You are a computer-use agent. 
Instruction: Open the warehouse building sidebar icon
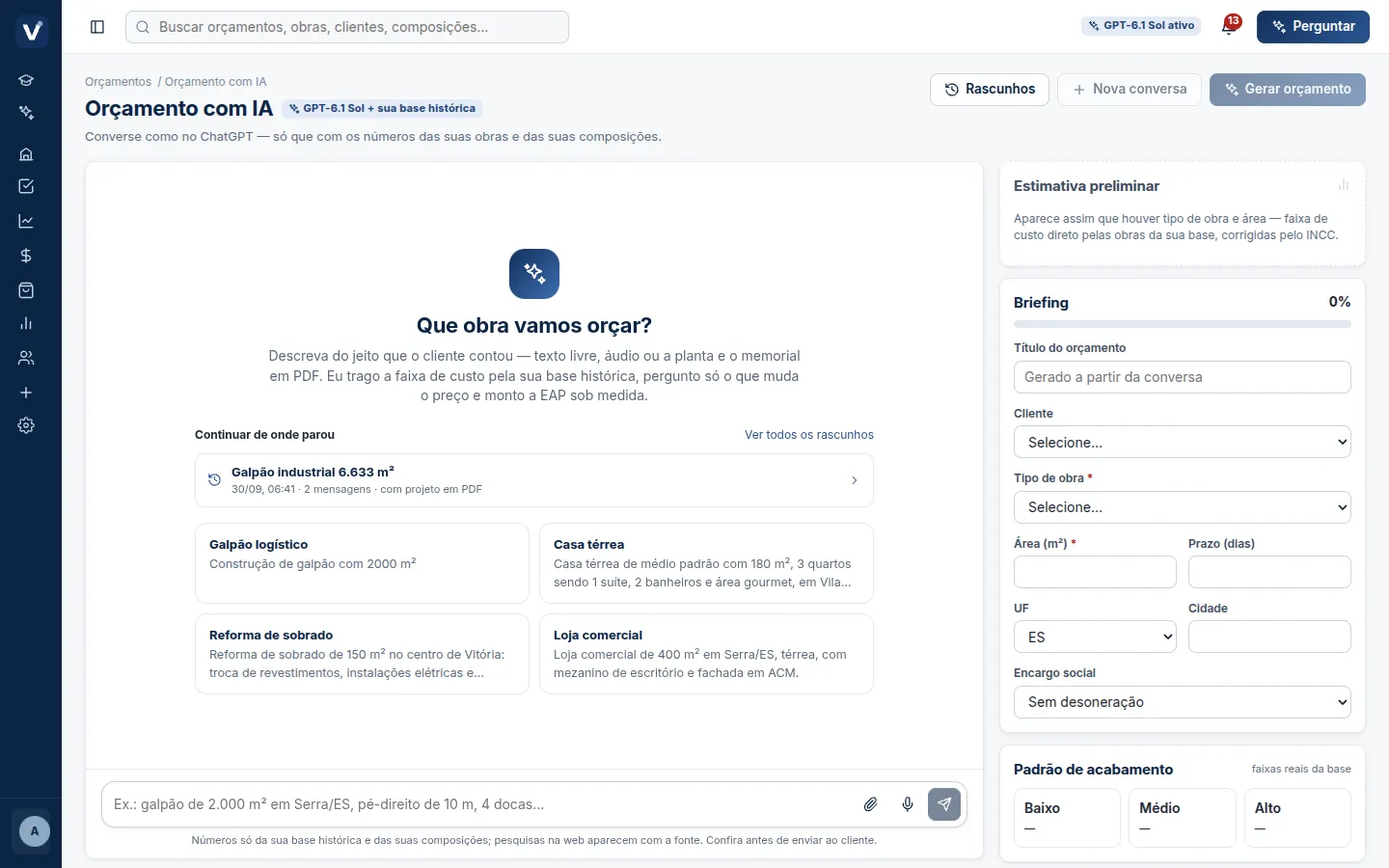(26, 153)
